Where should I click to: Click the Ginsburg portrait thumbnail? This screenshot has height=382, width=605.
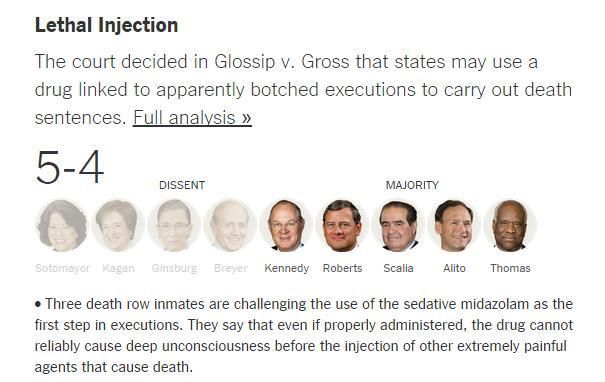(x=174, y=226)
